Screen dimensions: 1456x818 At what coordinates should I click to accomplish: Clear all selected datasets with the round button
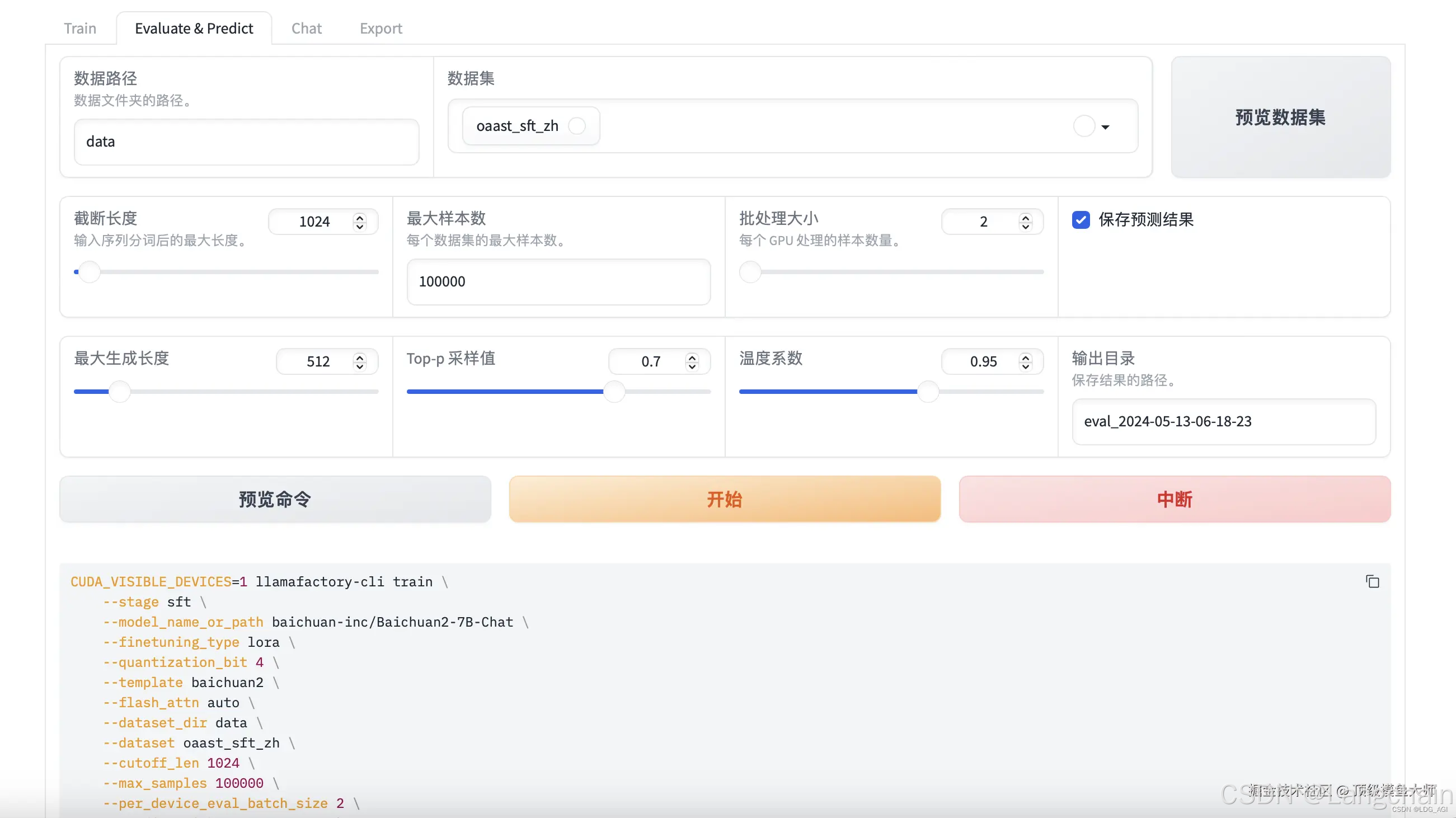point(1084,126)
